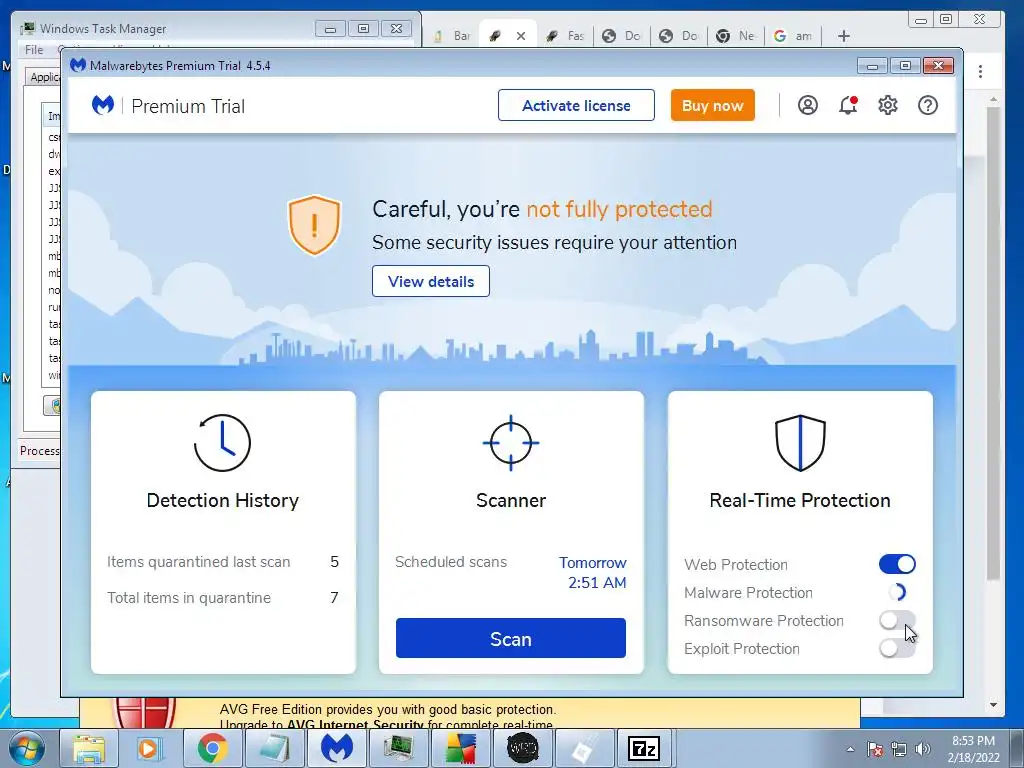1024x768 pixels.
Task: Close the active Chrome tab
Action: (x=520, y=36)
